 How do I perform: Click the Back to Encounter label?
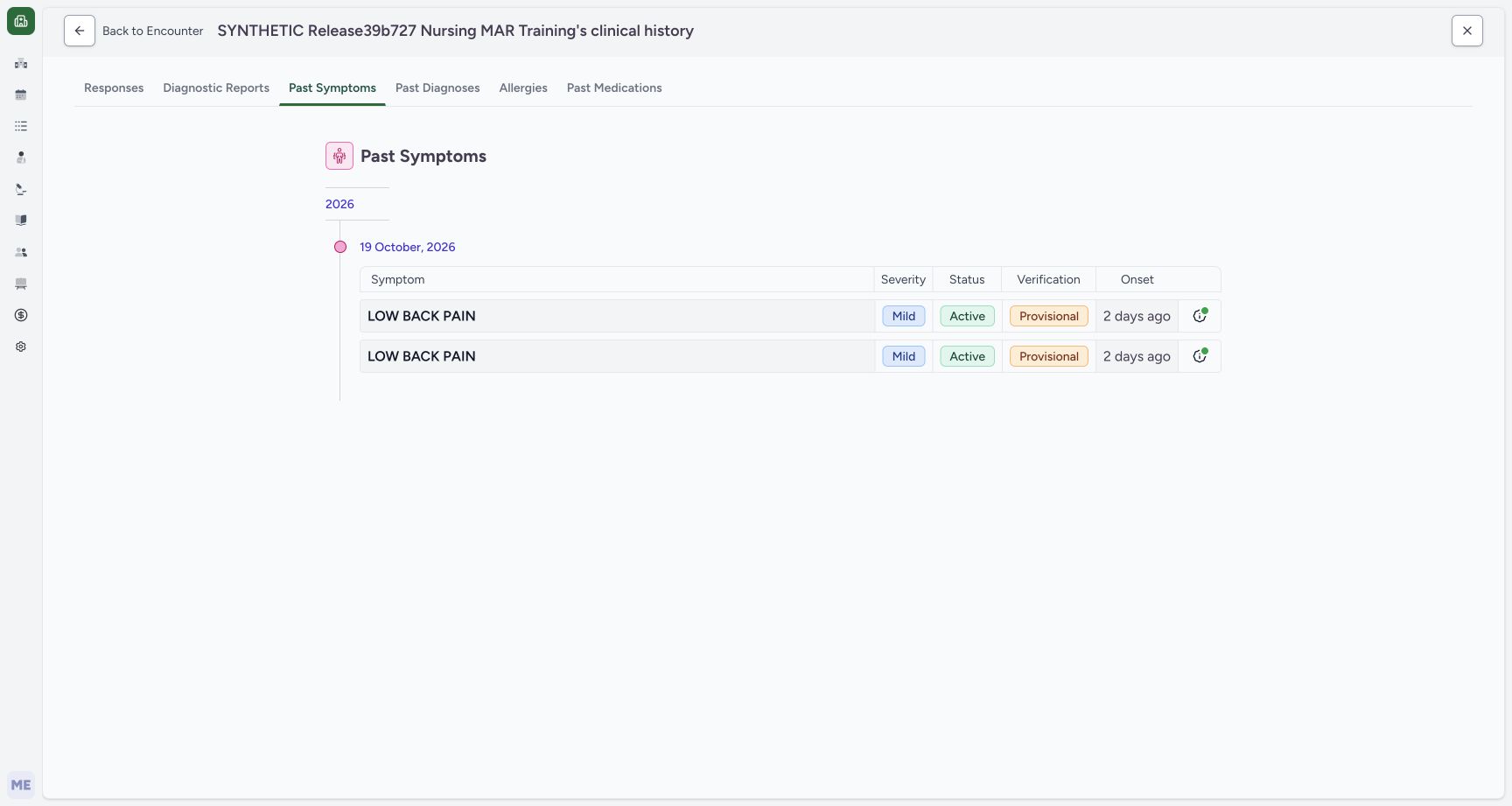pos(153,31)
